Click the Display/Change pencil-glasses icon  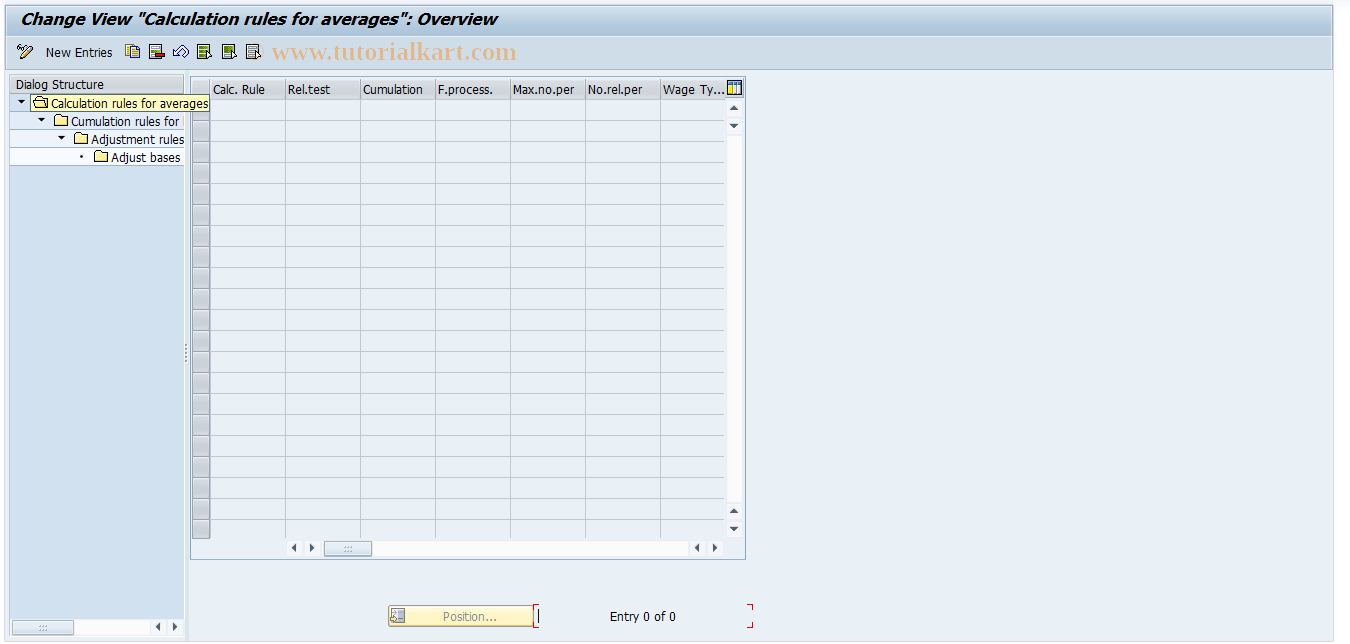click(x=25, y=52)
